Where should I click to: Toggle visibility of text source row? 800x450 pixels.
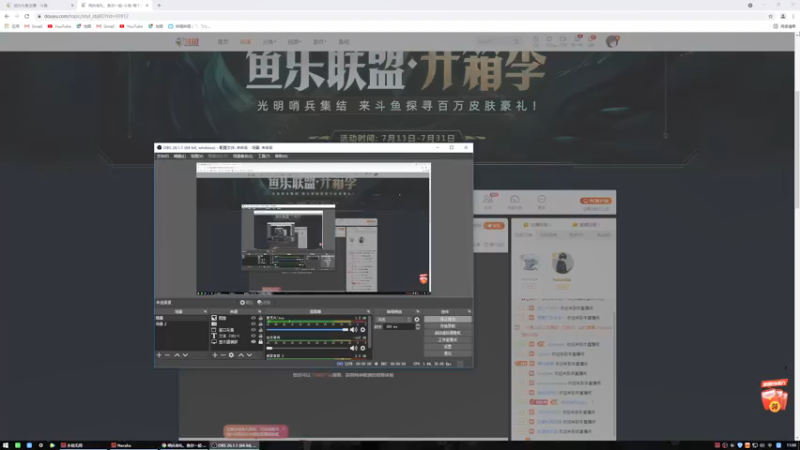pyautogui.click(x=253, y=336)
